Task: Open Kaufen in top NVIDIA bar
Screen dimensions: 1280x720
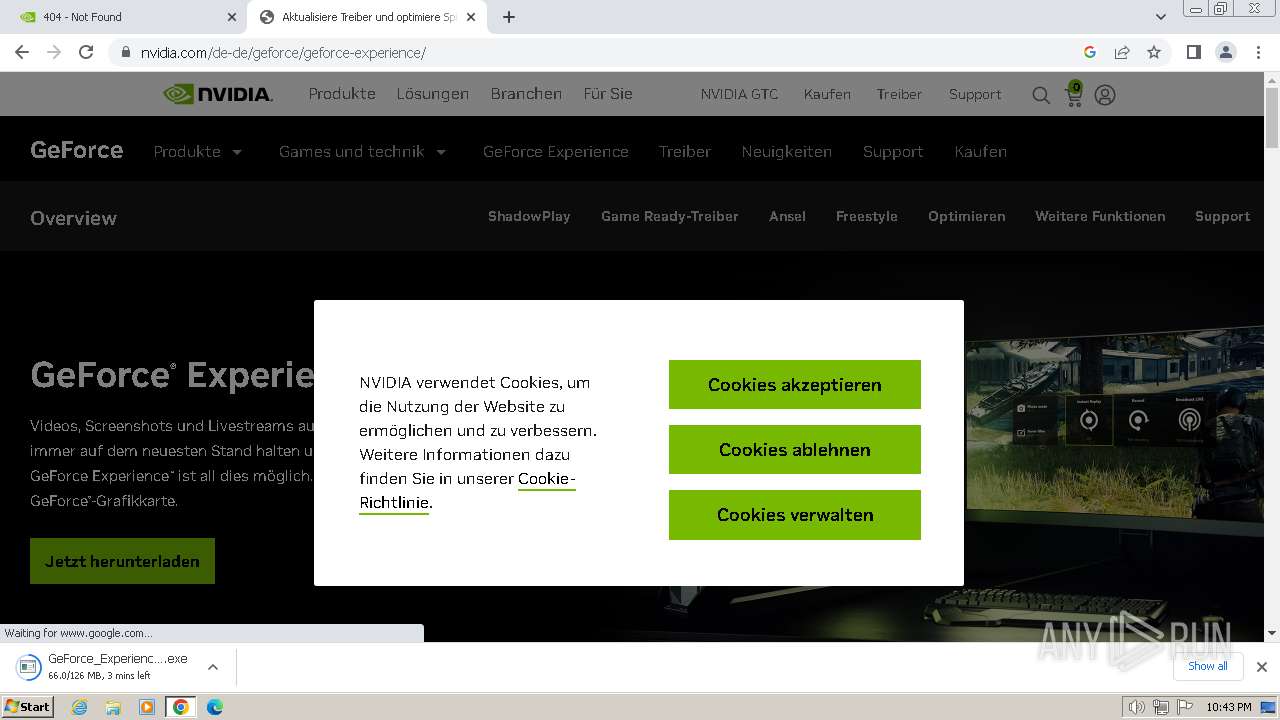Action: pos(827,94)
